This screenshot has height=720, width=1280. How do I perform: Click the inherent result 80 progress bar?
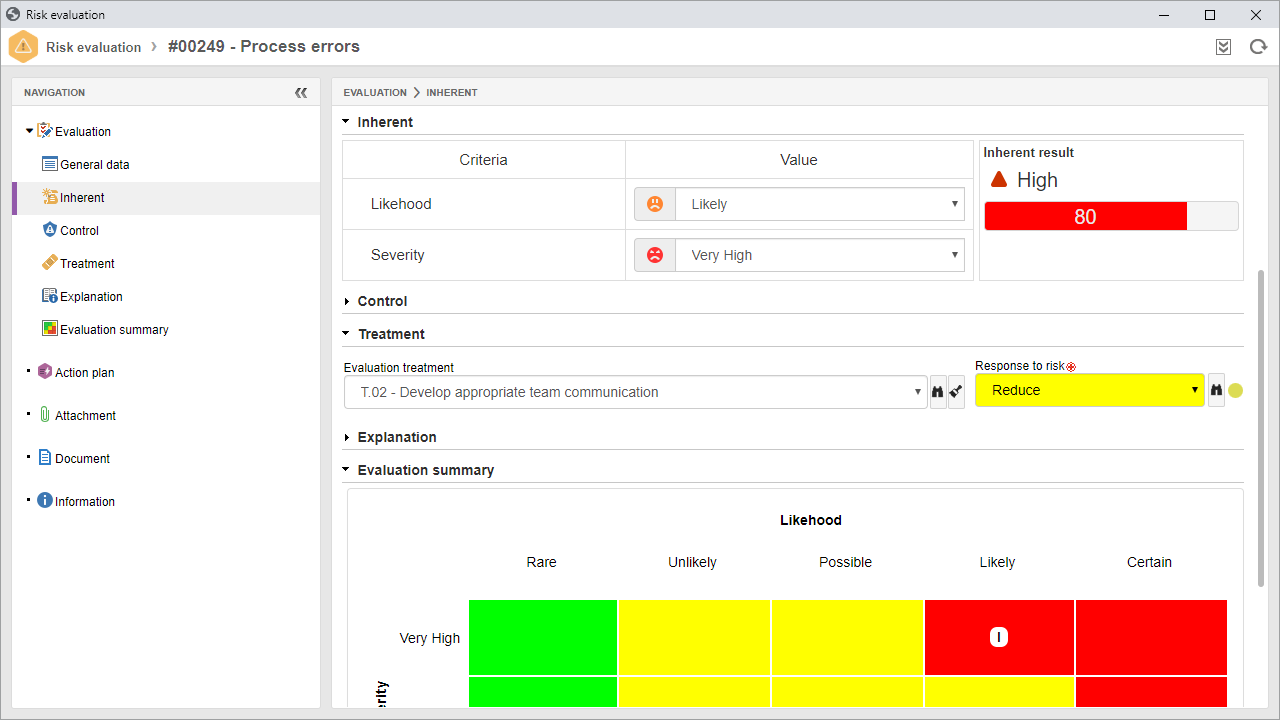click(x=1111, y=216)
